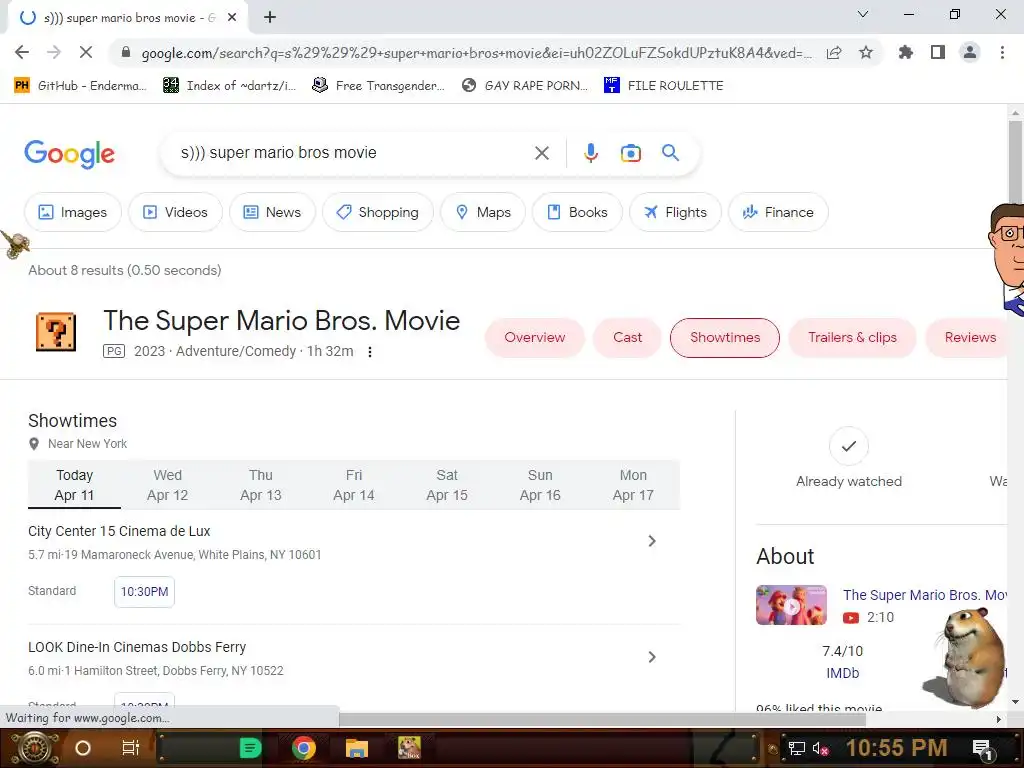Open FILE ROULETTE bookmark
The height and width of the screenshot is (768, 1024).
(664, 86)
